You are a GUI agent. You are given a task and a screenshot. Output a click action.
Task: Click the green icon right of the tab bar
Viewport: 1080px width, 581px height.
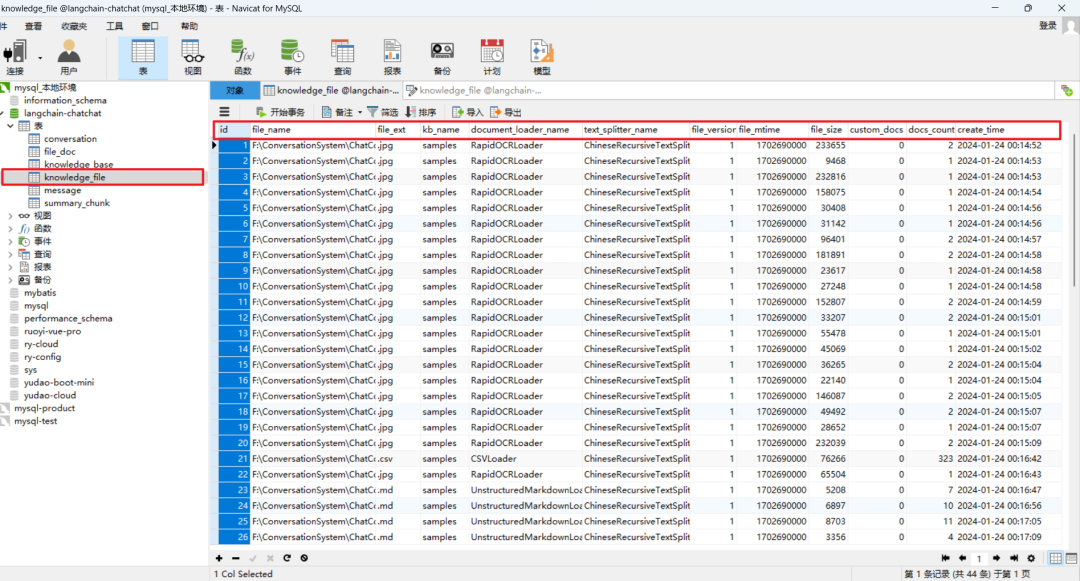pos(1067,91)
